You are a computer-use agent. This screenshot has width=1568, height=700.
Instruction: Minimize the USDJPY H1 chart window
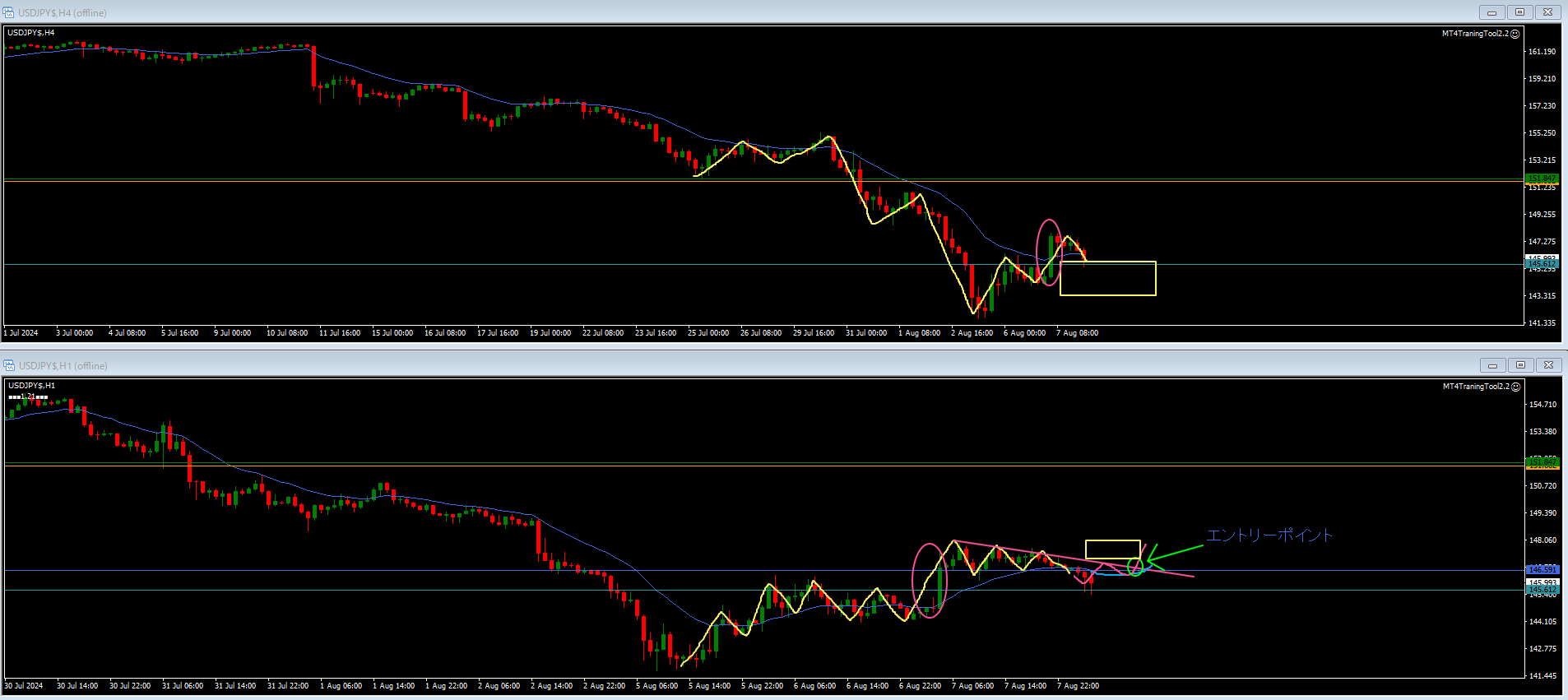(1492, 365)
